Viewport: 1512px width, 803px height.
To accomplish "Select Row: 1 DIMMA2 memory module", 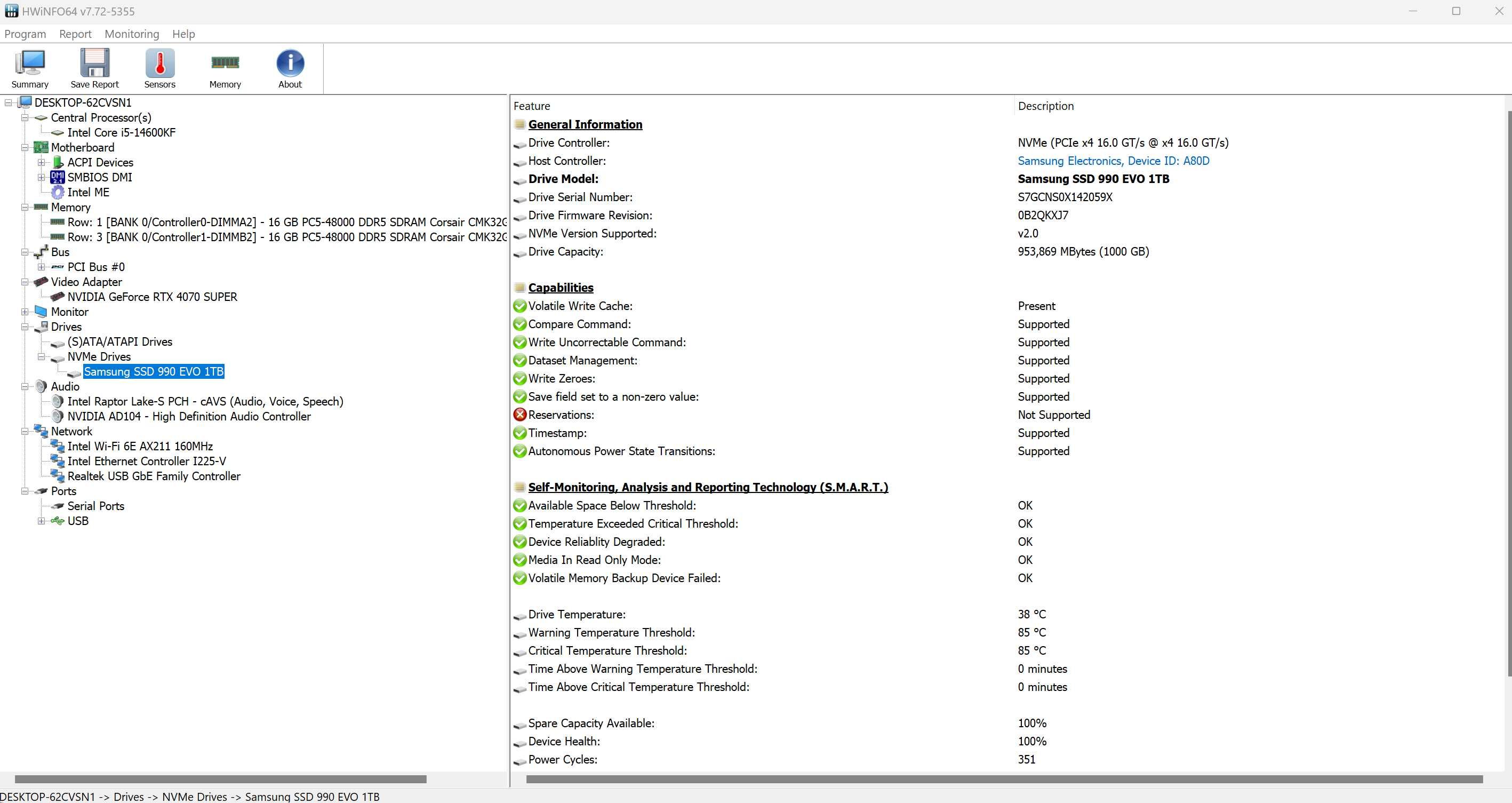I will 286,222.
